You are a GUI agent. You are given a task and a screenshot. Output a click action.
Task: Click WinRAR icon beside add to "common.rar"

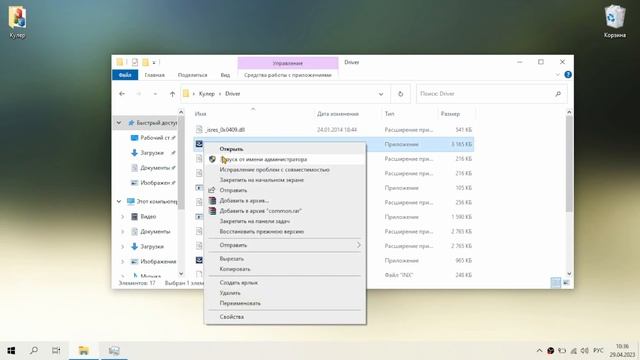[x=212, y=211]
